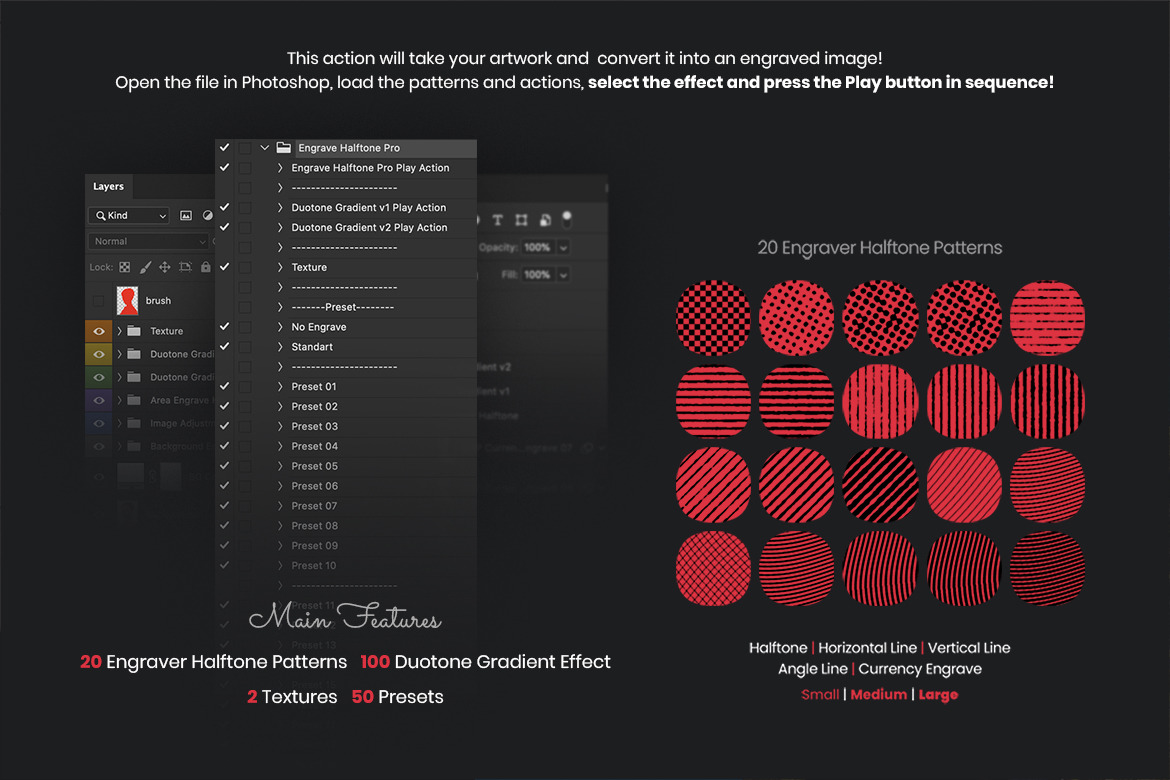
Task: Click the lock transparent pixels icon
Action: coord(125,267)
